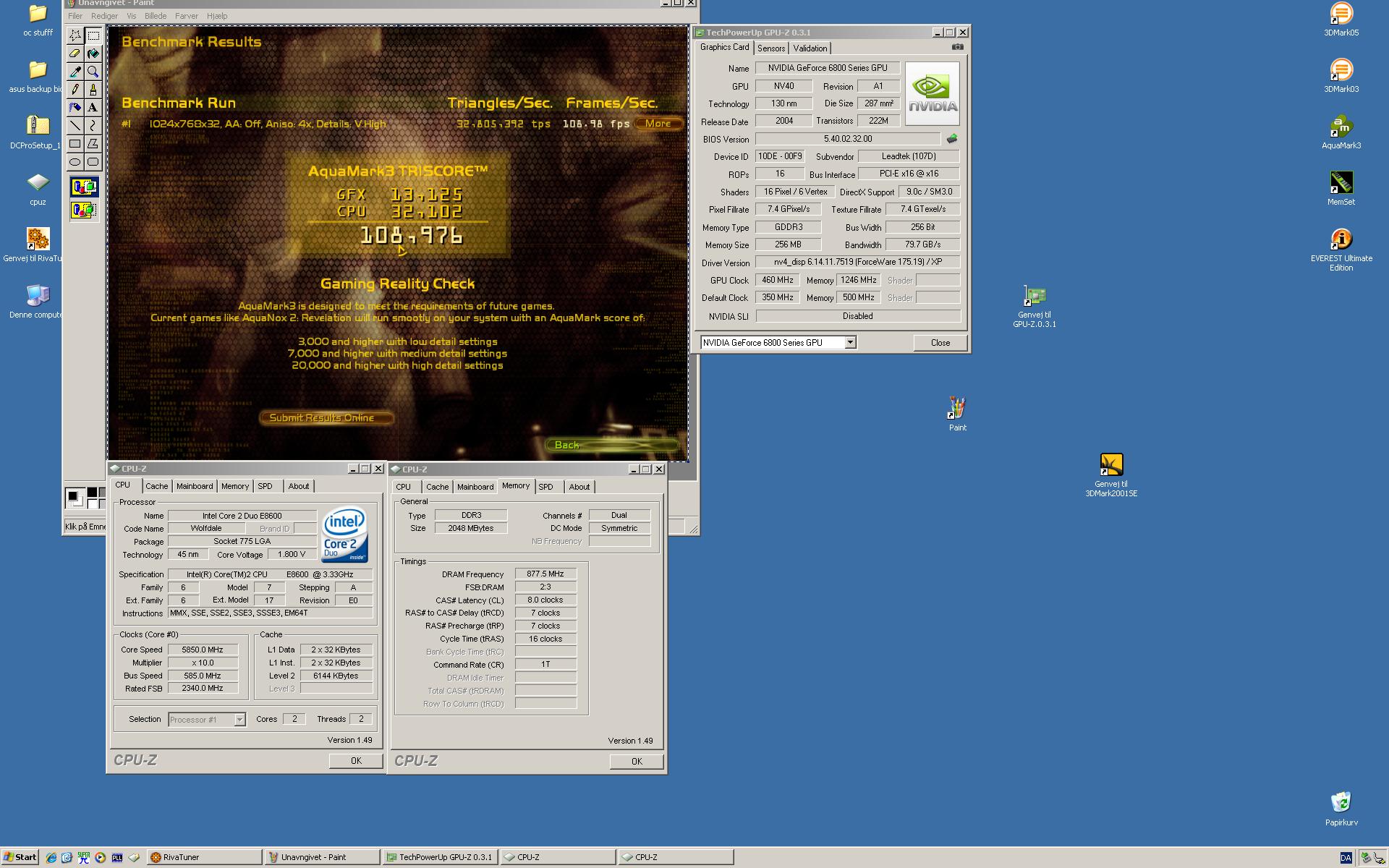Switch to Validation tab in GPU-Z

point(810,48)
